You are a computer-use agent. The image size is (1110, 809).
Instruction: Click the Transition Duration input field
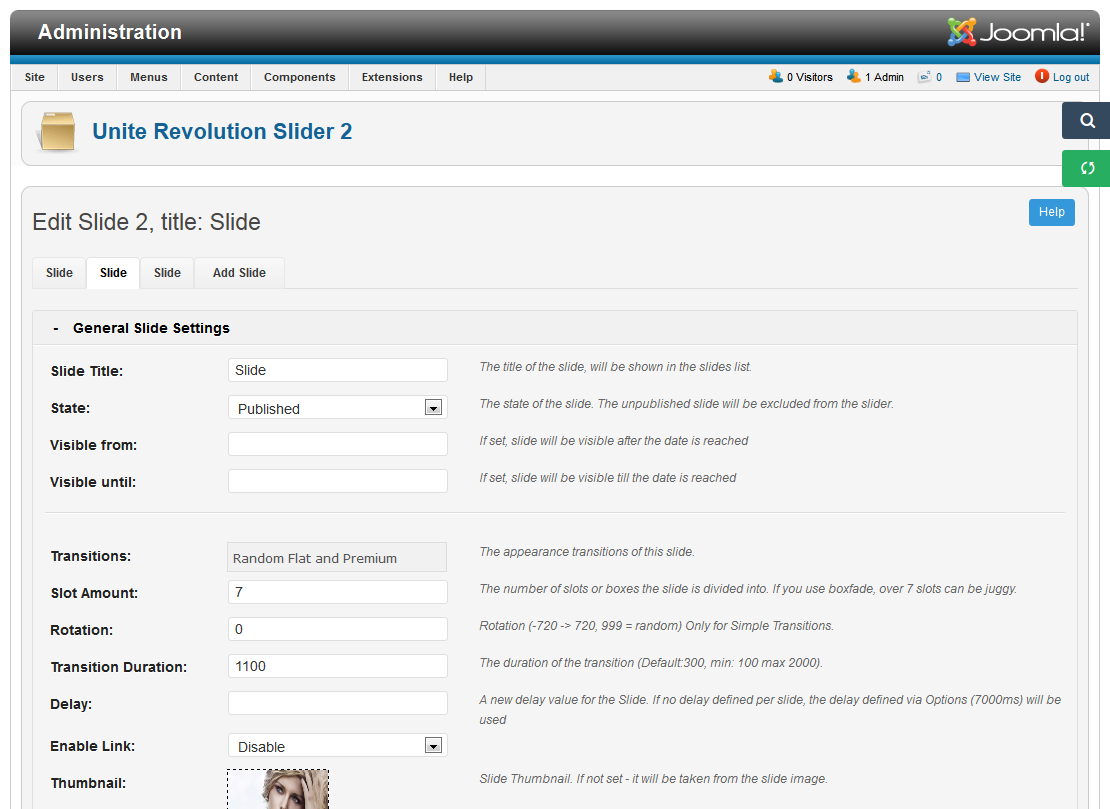point(337,666)
